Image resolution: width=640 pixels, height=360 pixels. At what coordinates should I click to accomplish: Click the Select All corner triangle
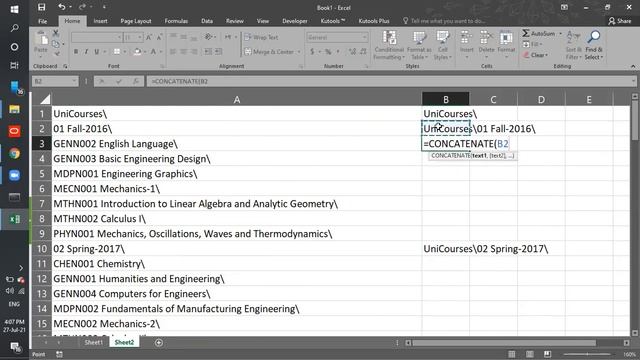[45, 99]
